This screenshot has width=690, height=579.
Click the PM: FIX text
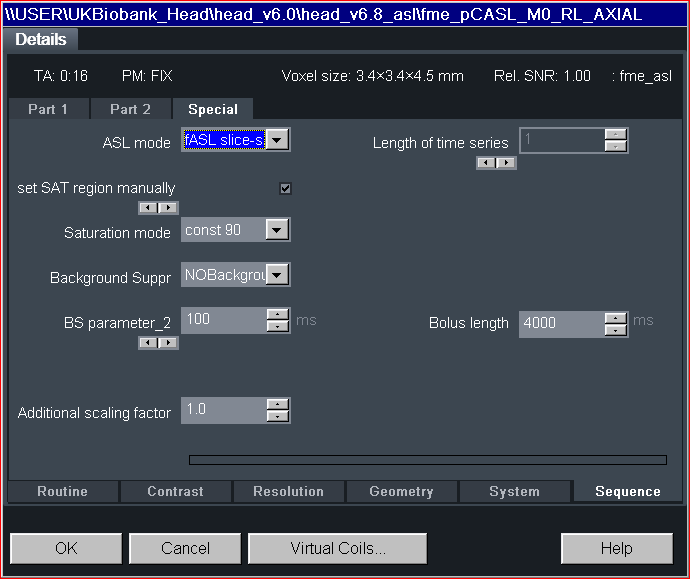point(147,76)
